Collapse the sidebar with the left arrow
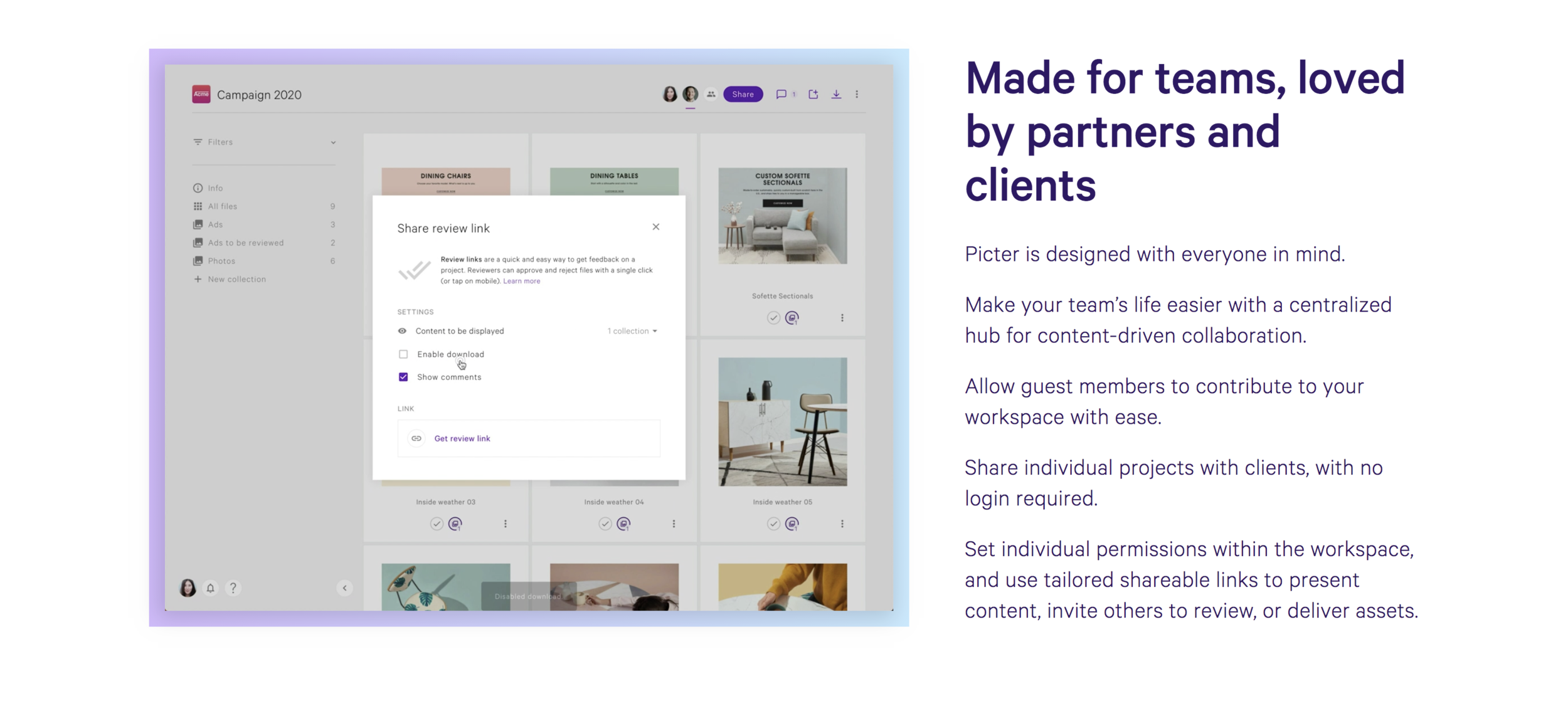 coord(344,588)
